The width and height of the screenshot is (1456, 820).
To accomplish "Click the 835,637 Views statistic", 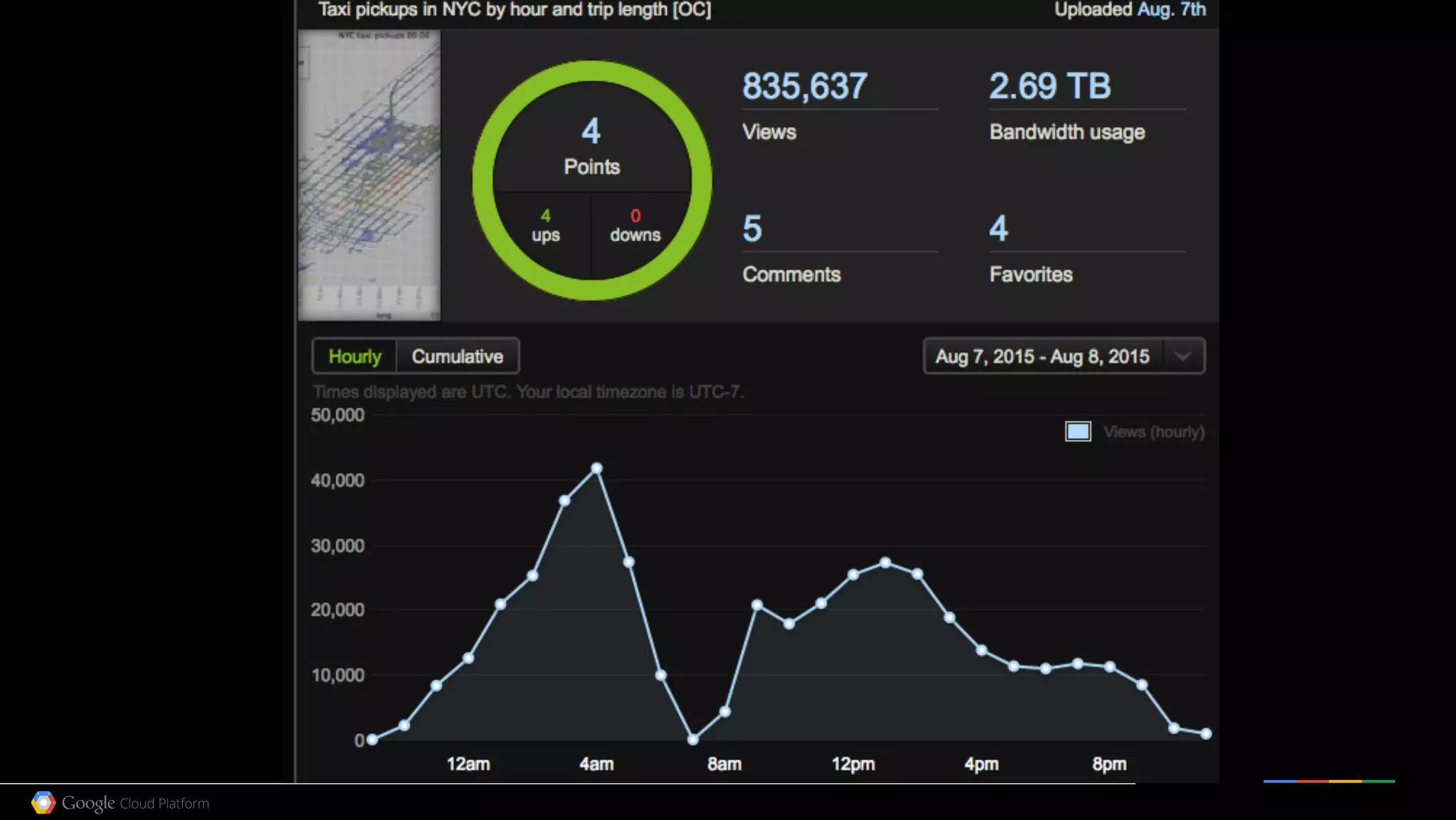I will click(804, 87).
